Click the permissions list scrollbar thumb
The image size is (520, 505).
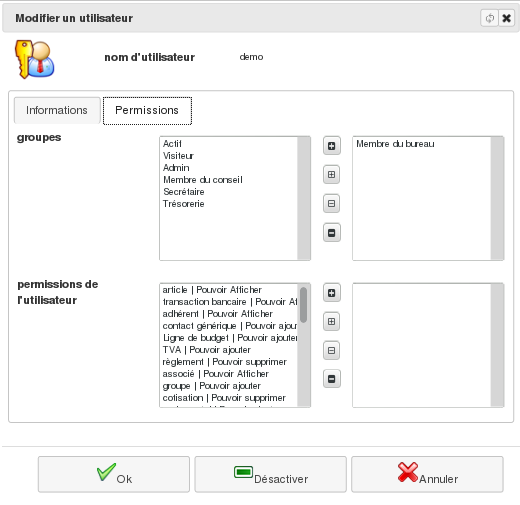click(x=303, y=305)
